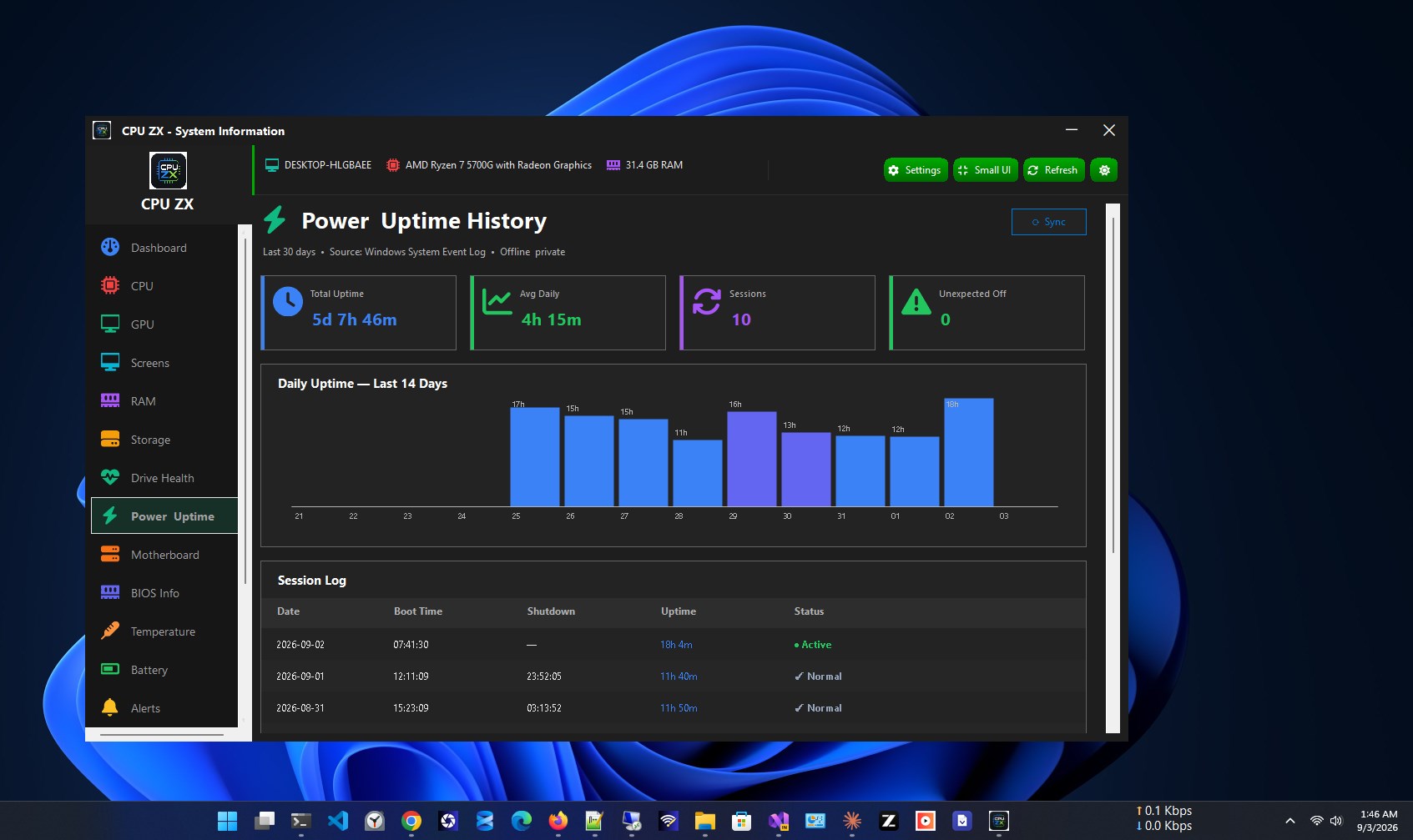Click the Total Uptime clock icon
1413x840 pixels.
(x=288, y=301)
